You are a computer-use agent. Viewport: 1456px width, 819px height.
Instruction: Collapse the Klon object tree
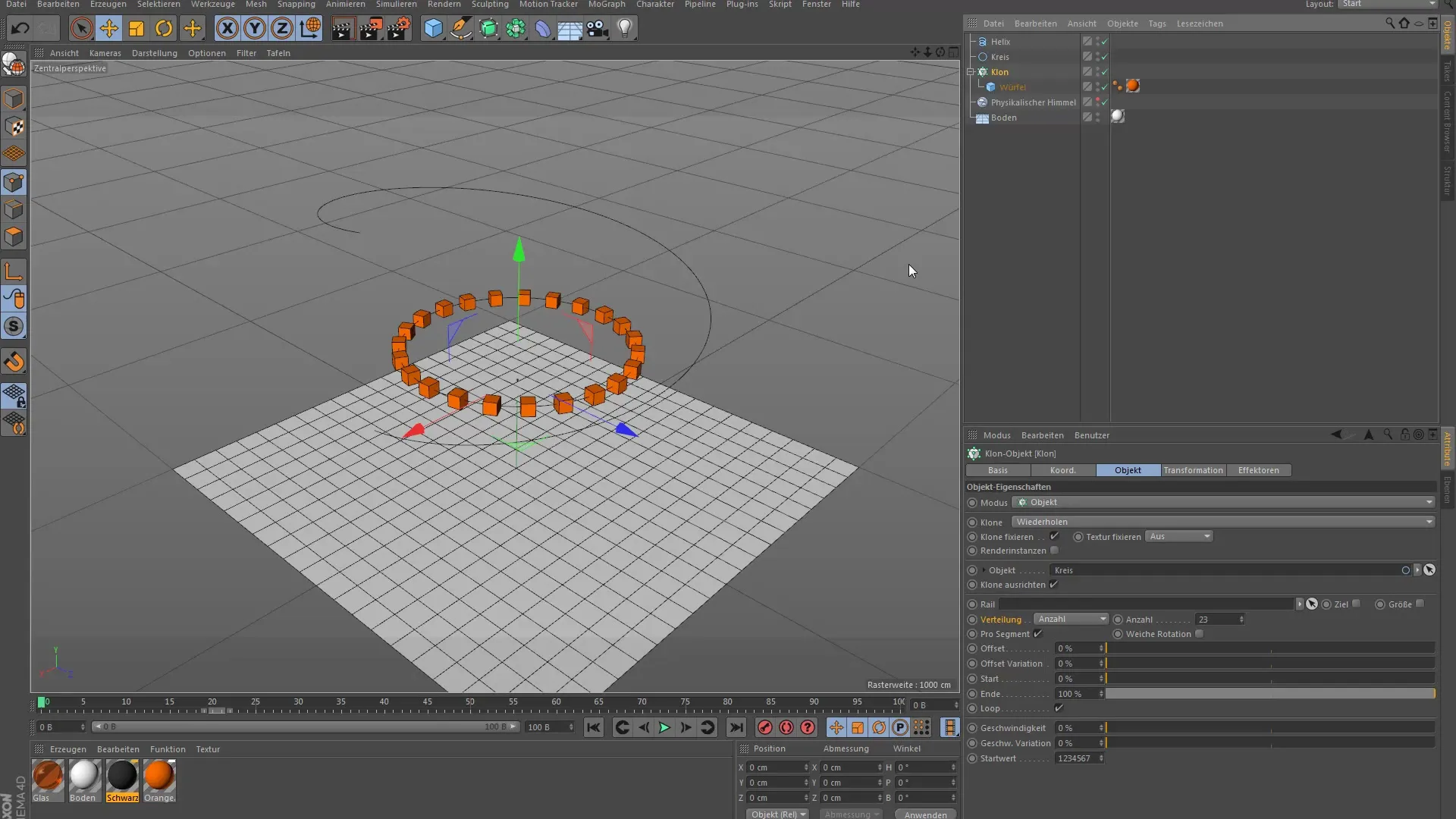coord(970,72)
